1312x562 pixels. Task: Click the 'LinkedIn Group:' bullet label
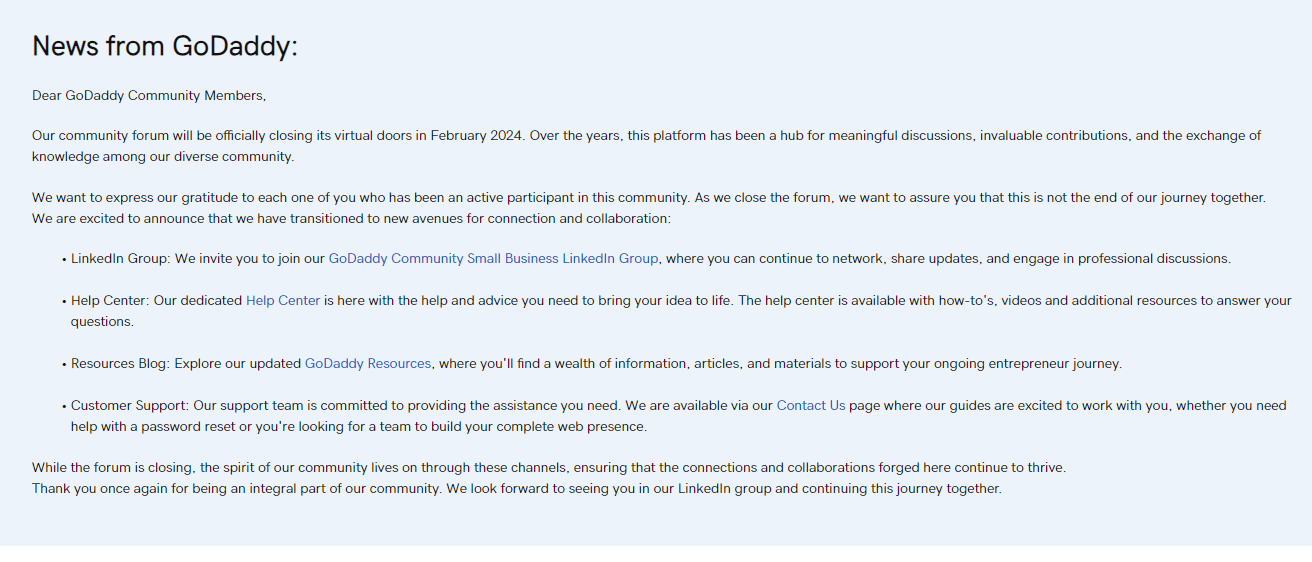[121, 258]
